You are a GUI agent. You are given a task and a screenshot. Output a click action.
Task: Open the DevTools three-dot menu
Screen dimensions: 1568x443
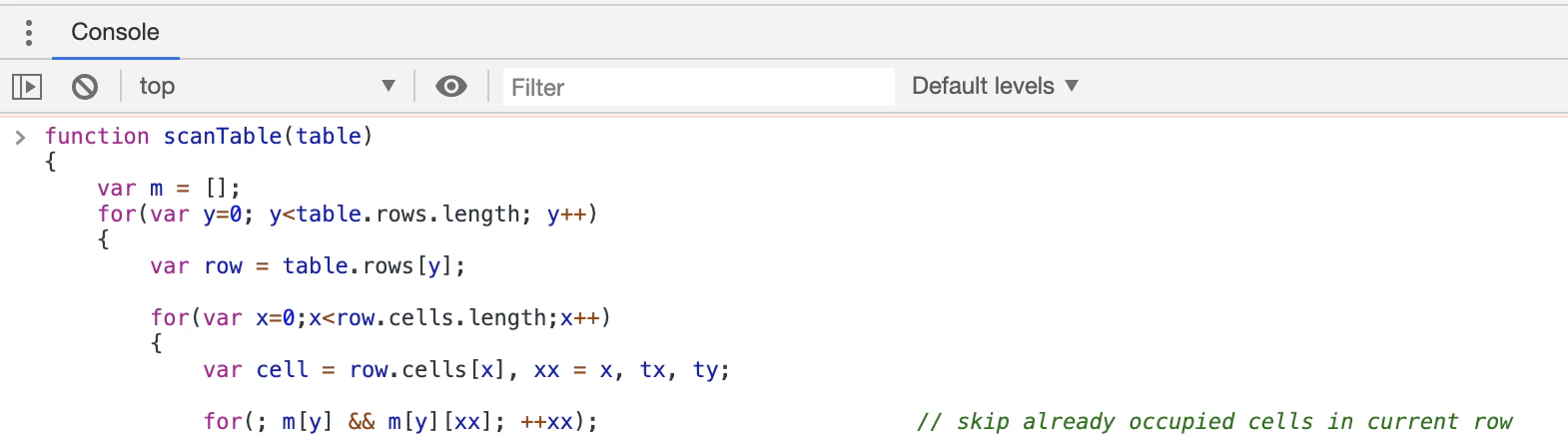coord(29,32)
